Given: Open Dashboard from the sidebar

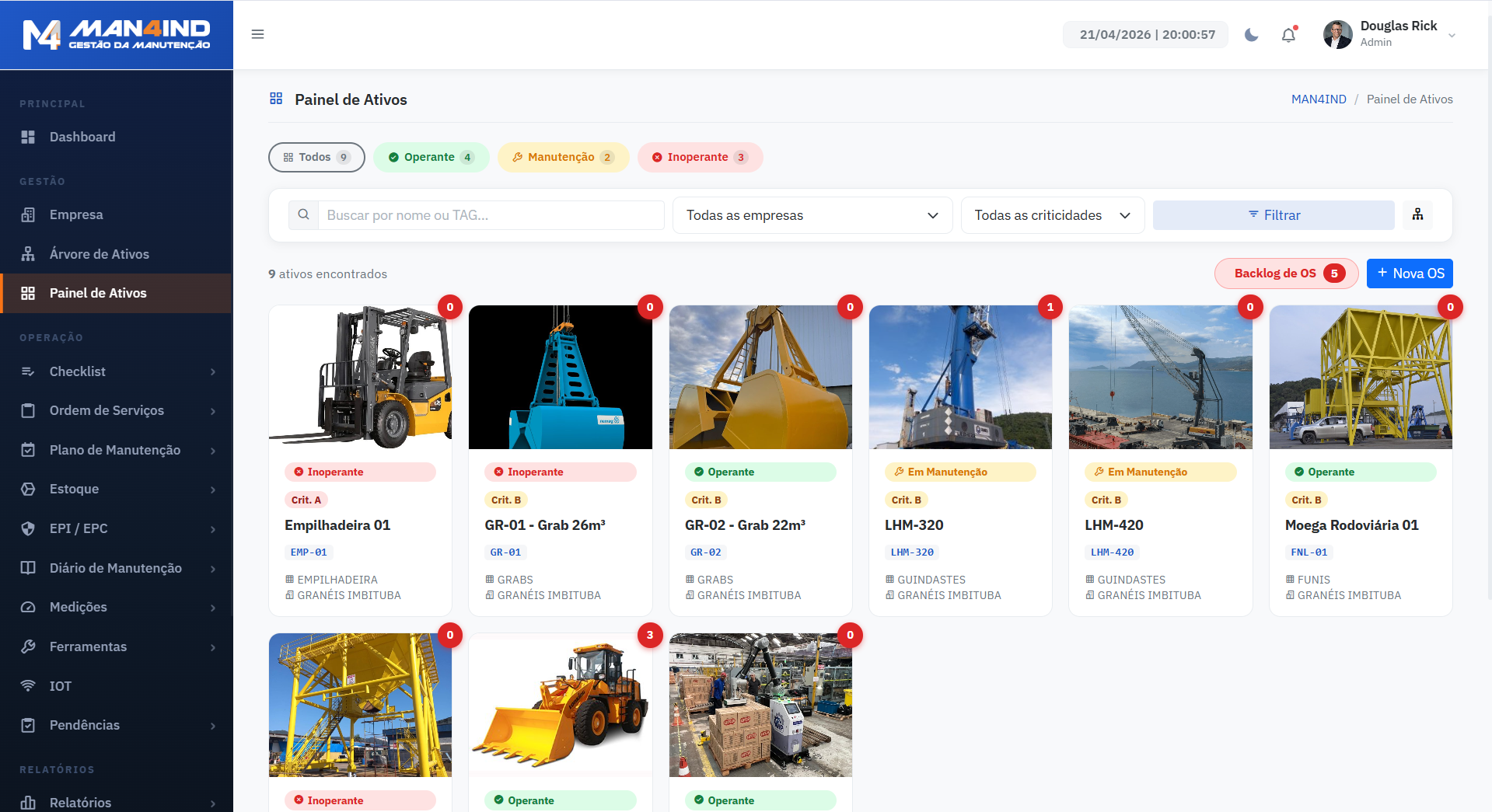Looking at the screenshot, I should click(82, 137).
